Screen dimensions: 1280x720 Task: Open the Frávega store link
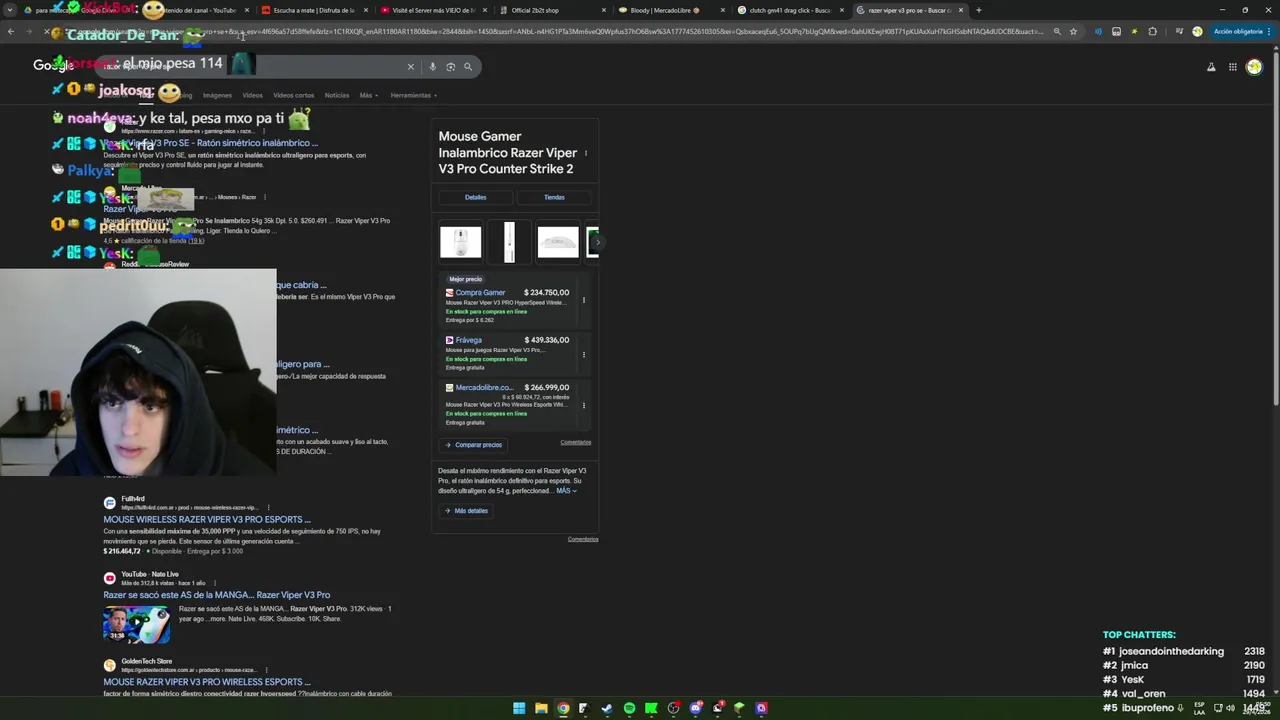click(x=468, y=340)
